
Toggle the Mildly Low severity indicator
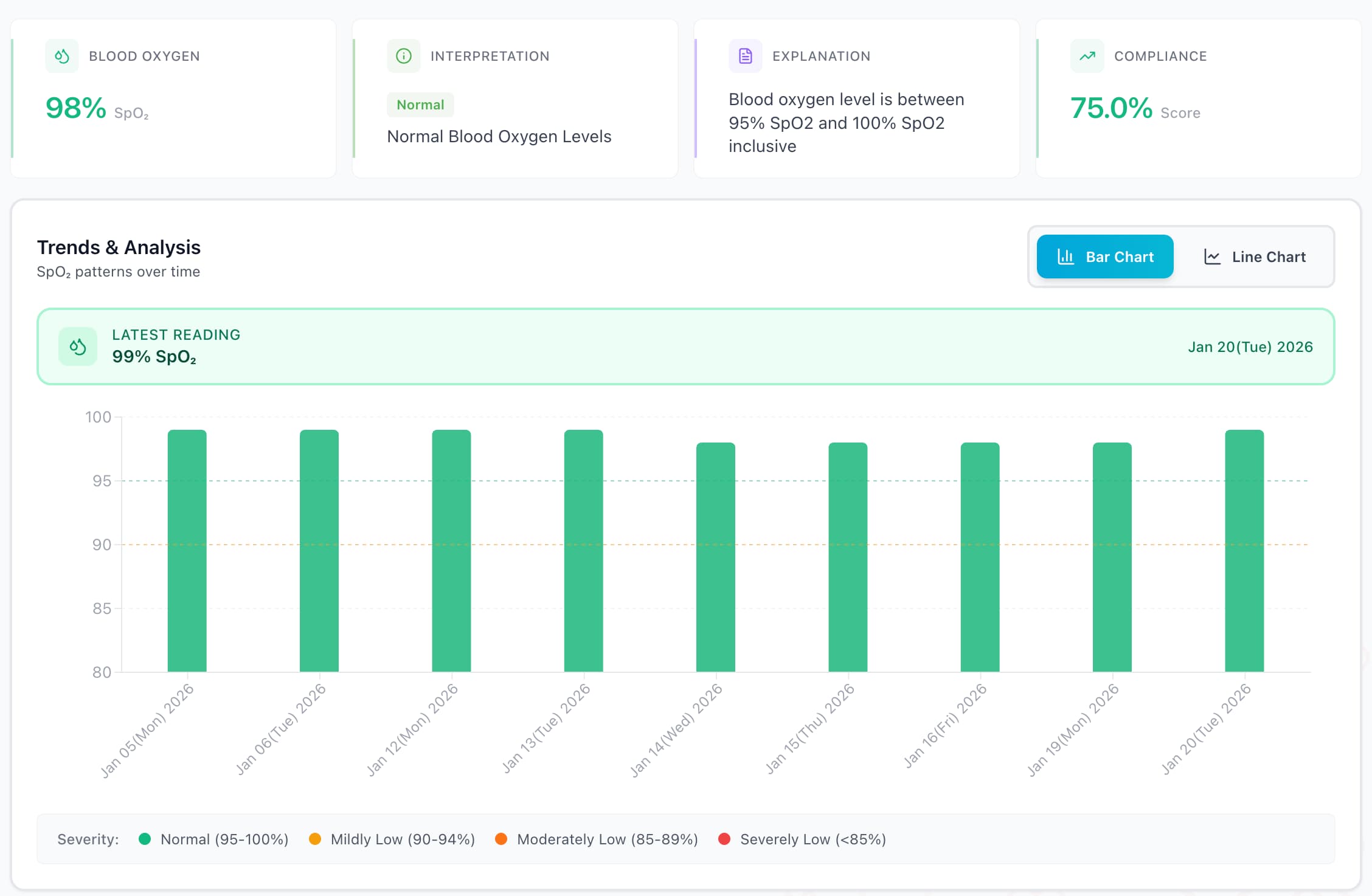316,839
